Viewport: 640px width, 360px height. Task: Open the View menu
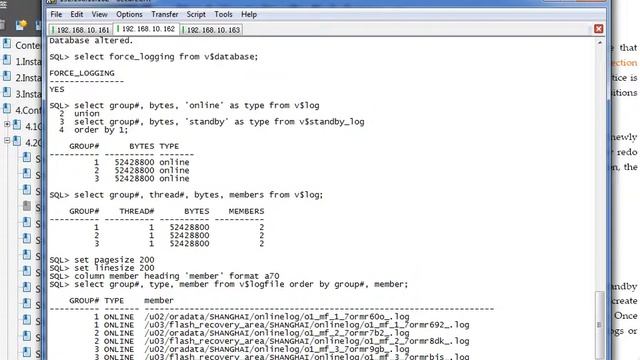click(99, 14)
